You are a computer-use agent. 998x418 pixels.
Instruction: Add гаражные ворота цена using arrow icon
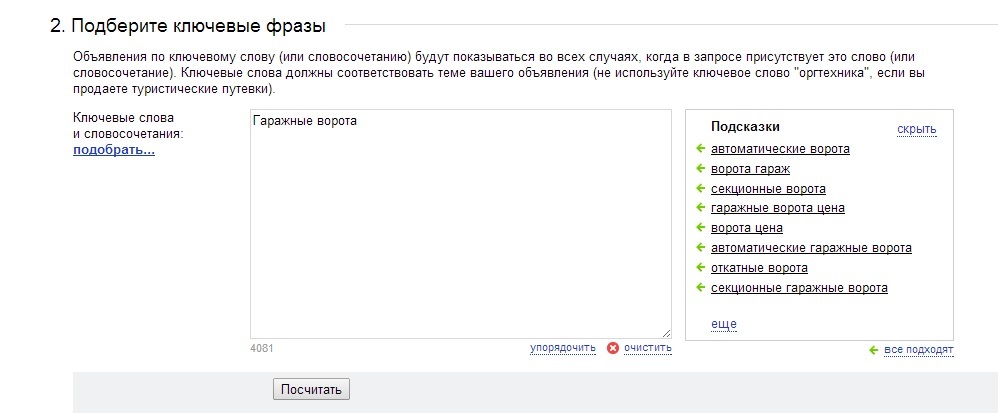700,207
